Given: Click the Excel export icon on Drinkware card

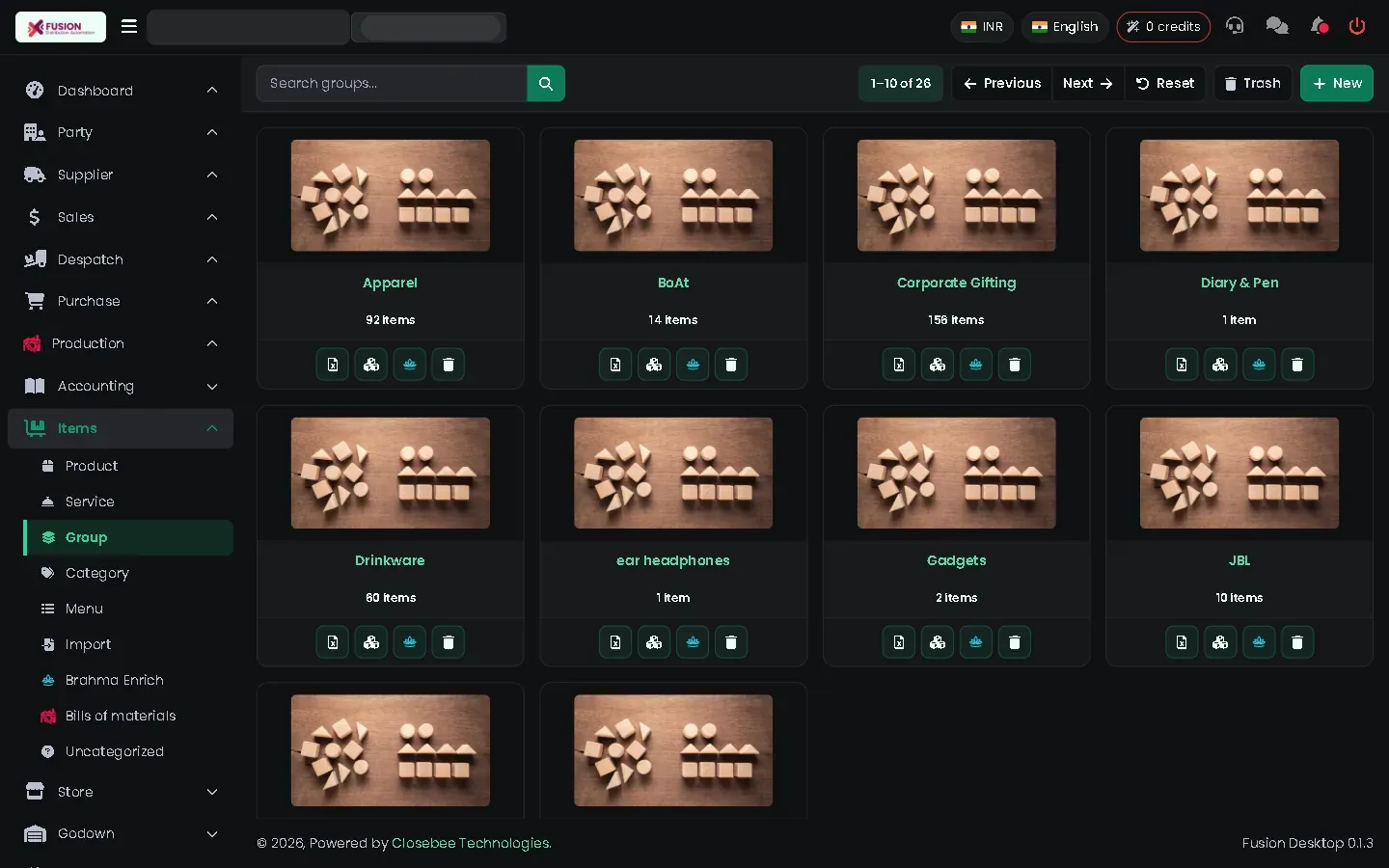Looking at the screenshot, I should (x=333, y=642).
